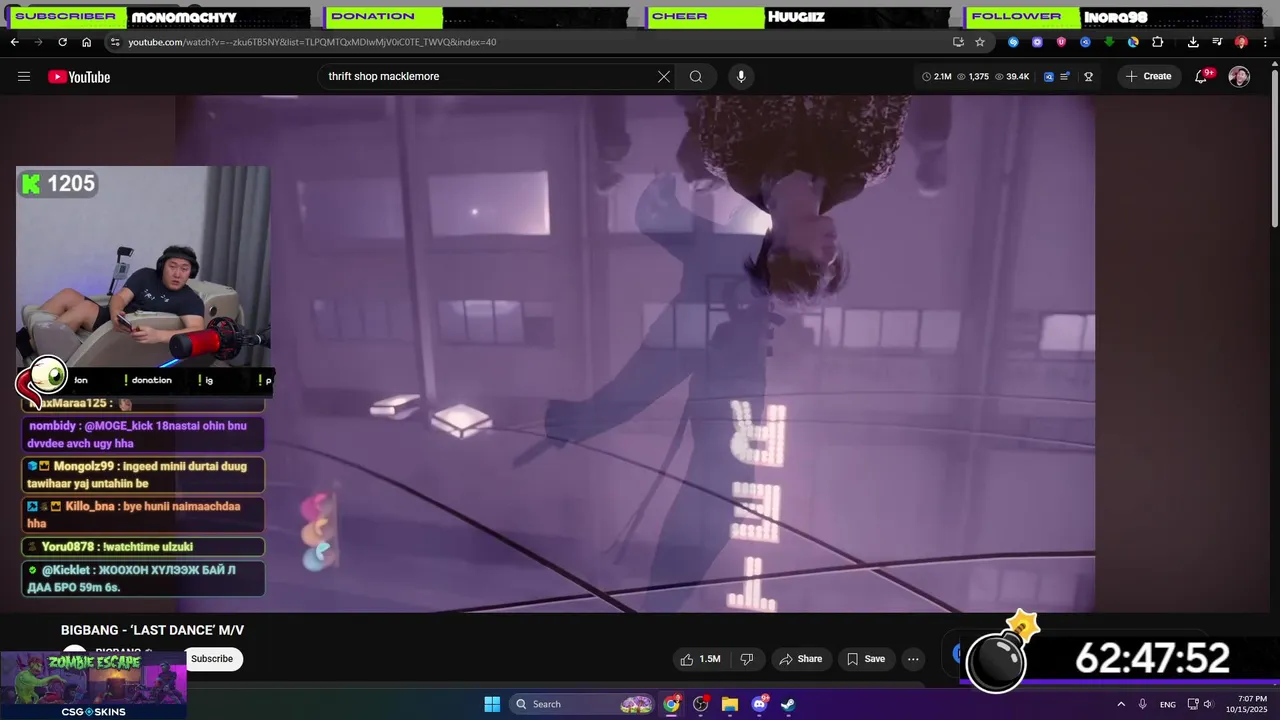Click the 39.4K views stat

click(x=1012, y=76)
